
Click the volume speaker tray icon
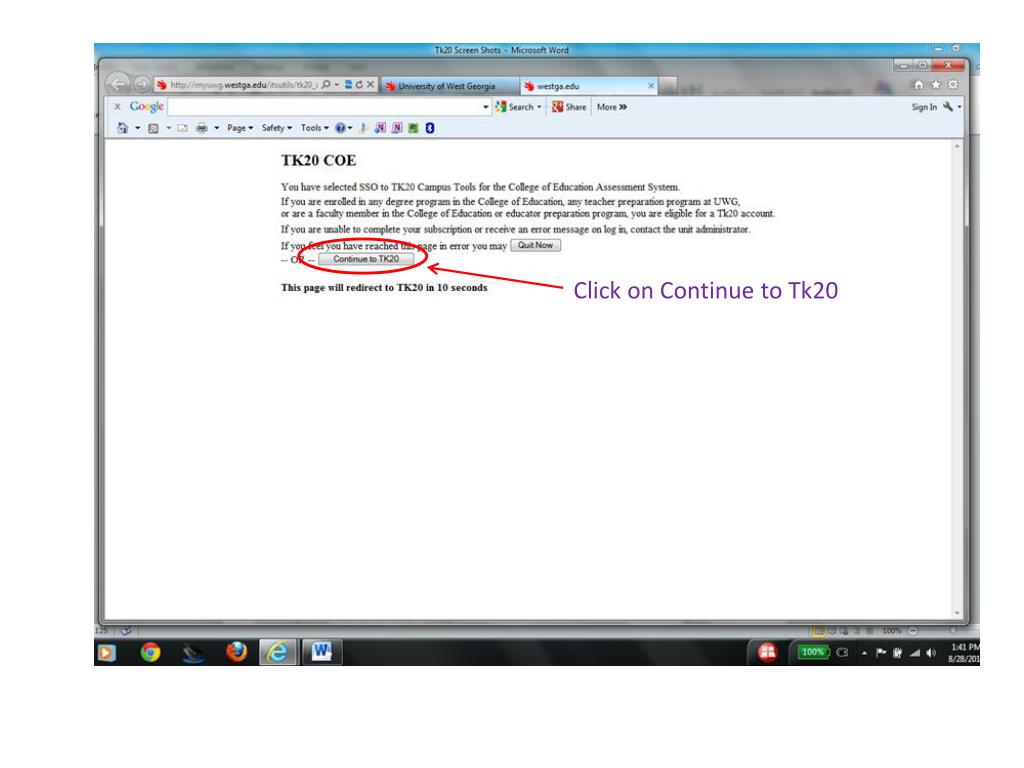click(931, 652)
